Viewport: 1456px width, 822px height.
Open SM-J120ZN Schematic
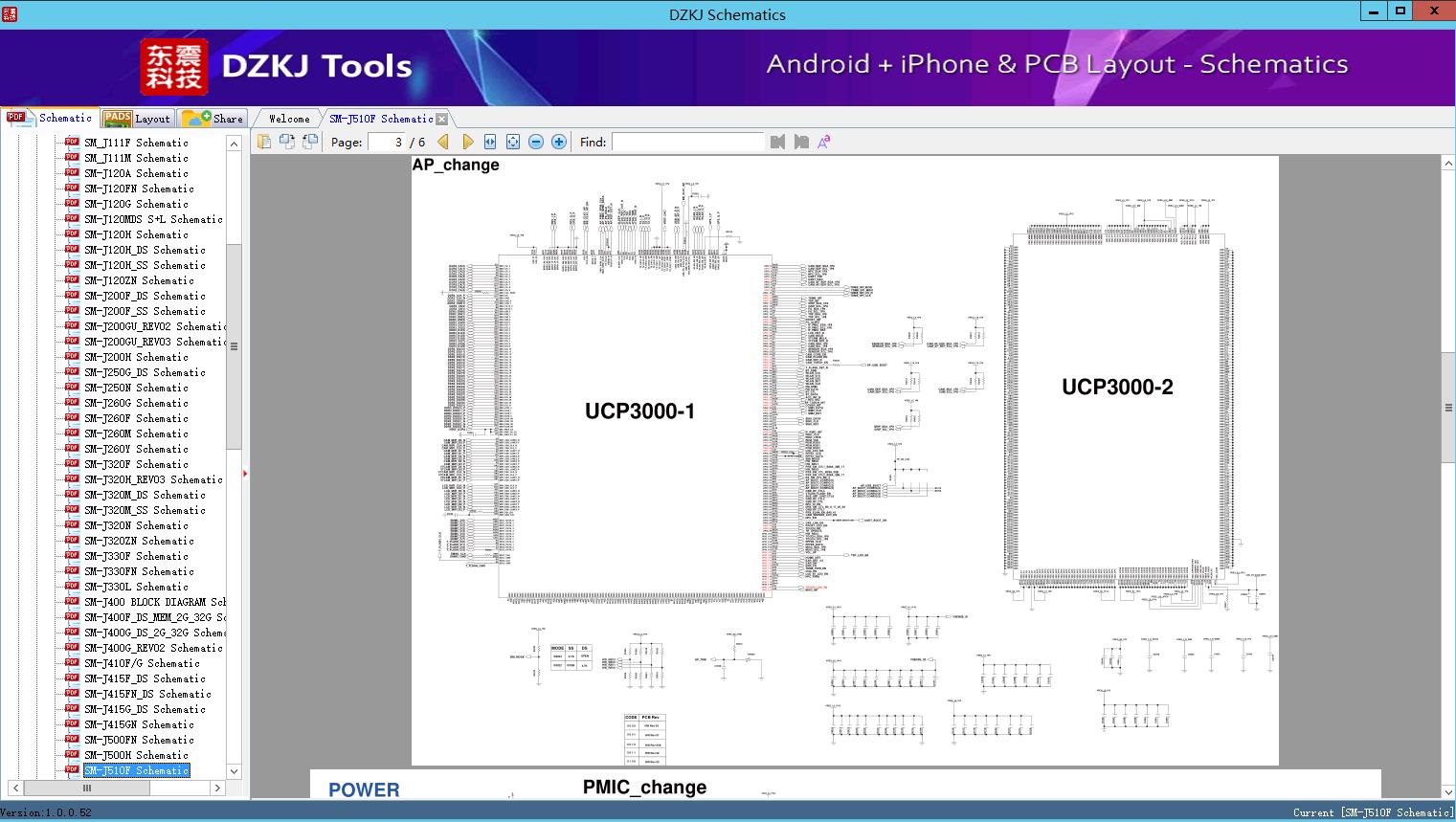pyautogui.click(x=139, y=280)
